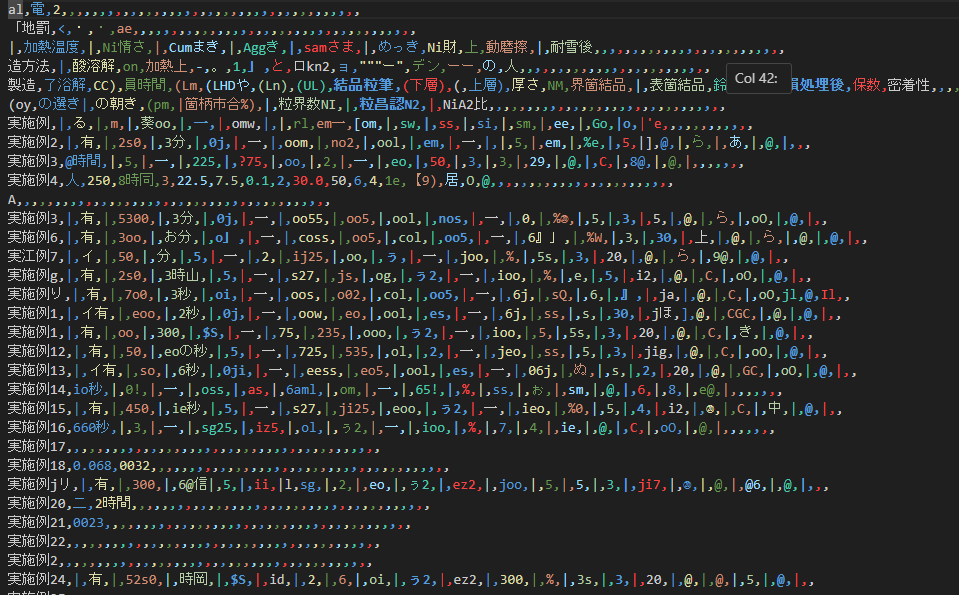
Task: Click the "加熱温度" header cell
Action: (51, 47)
